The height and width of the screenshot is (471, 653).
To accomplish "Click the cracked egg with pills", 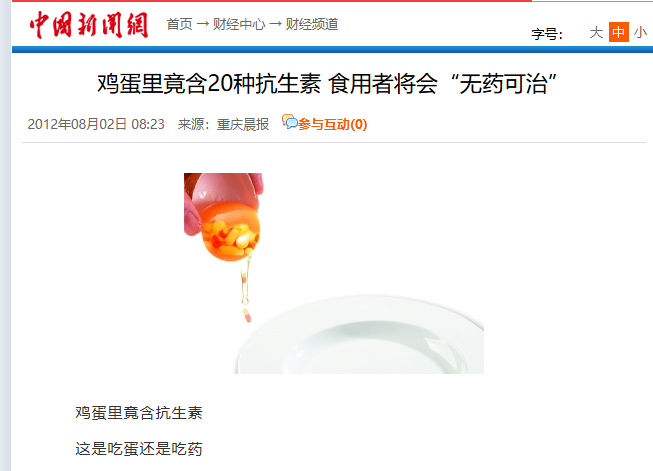I will tap(224, 218).
